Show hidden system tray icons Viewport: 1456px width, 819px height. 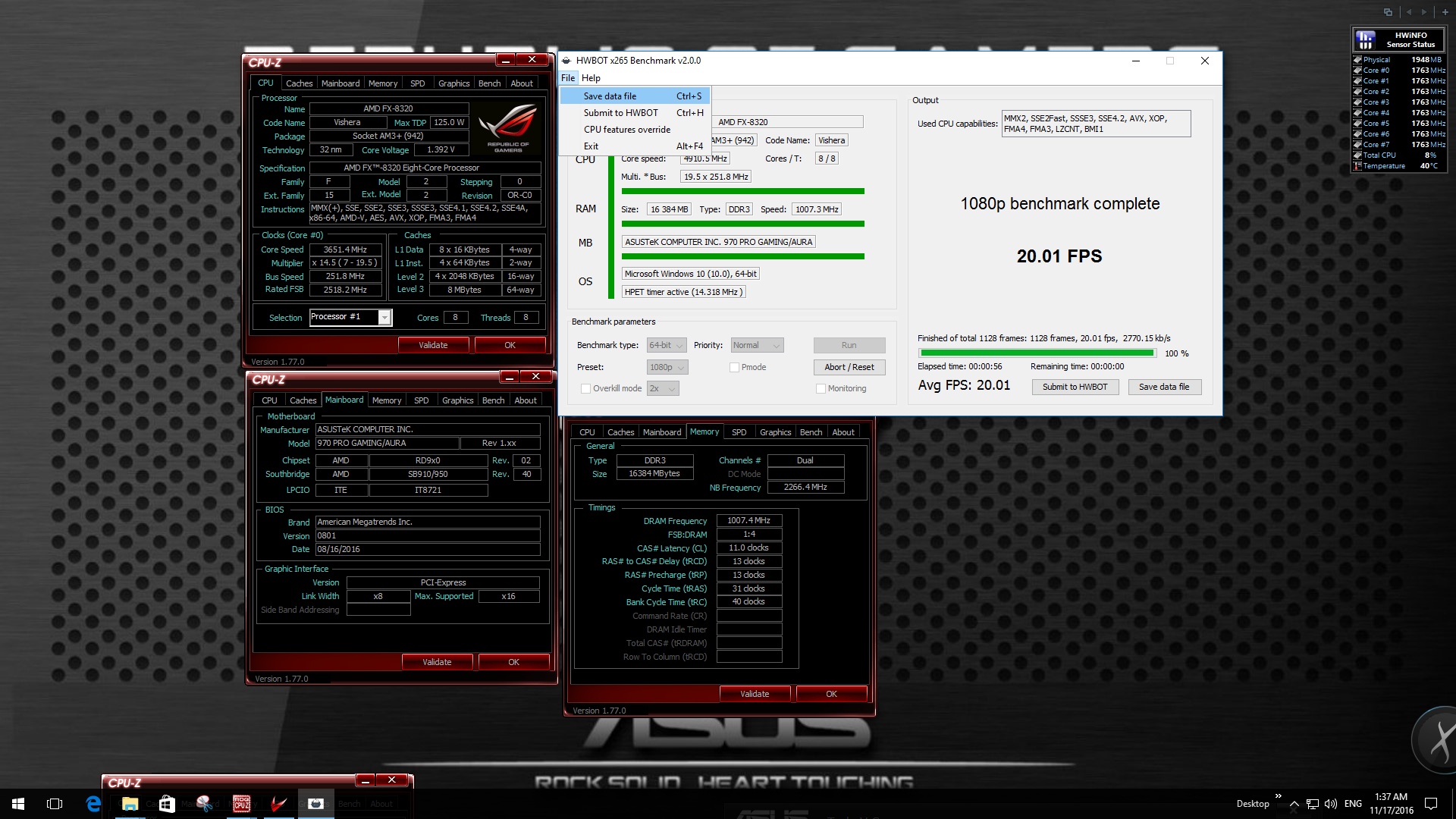point(1294,804)
